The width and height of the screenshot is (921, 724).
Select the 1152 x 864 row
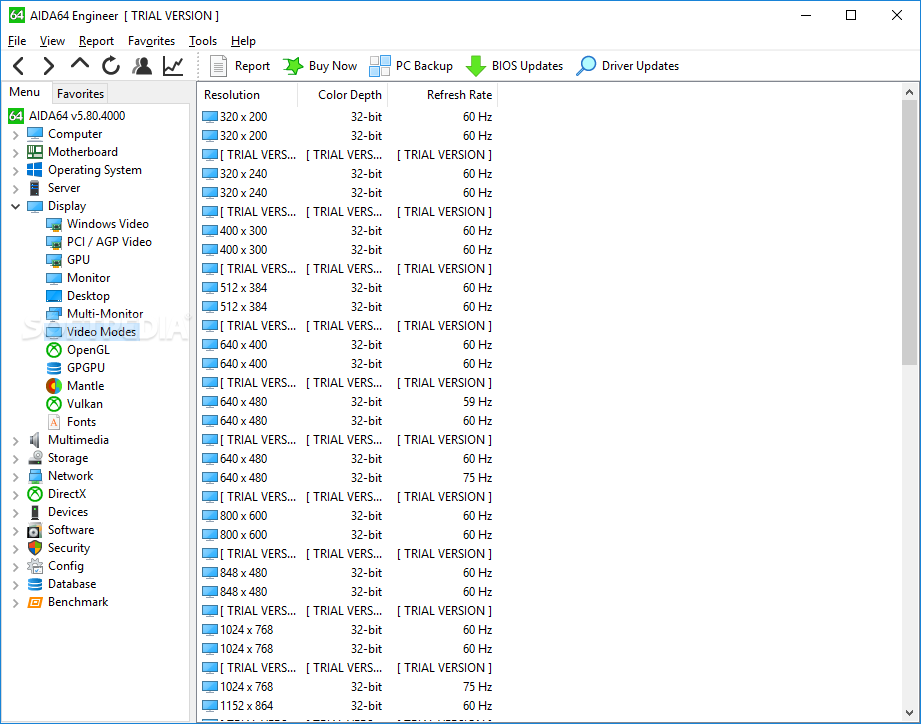(x=347, y=706)
